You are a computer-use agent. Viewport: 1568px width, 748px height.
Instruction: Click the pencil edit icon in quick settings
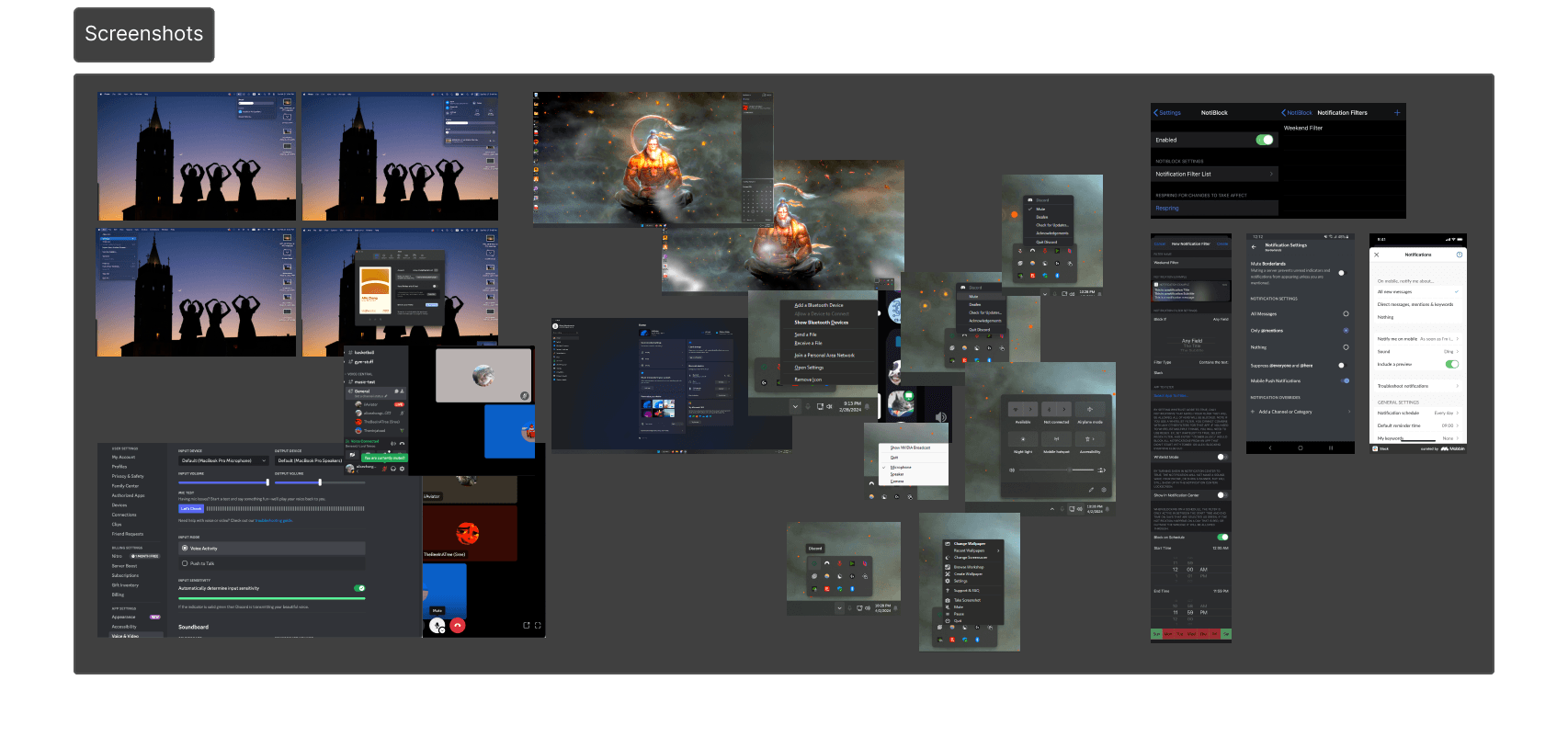coord(1091,490)
